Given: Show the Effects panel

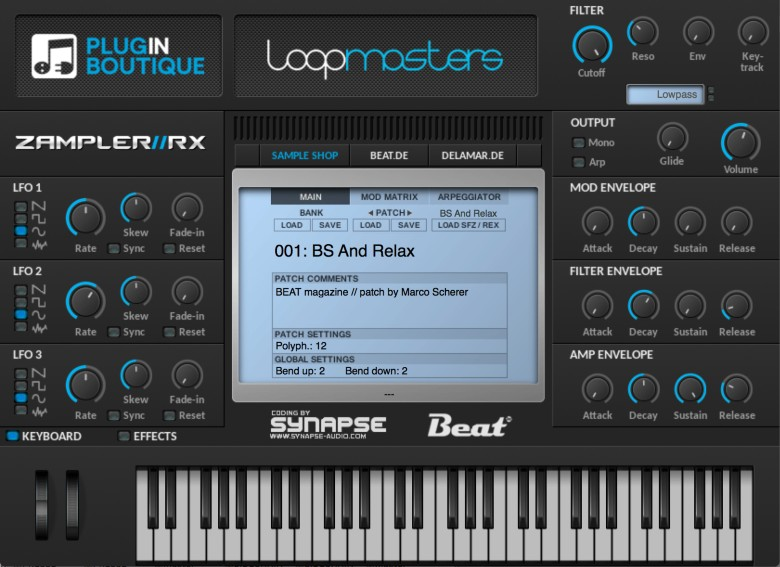Looking at the screenshot, I should point(123,437).
